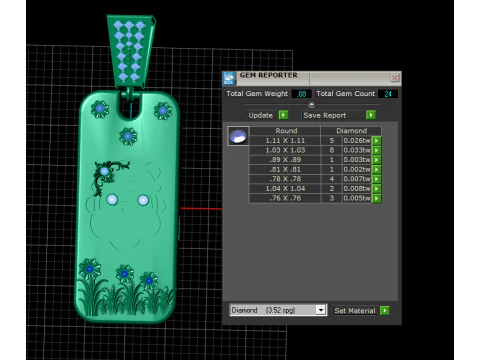This screenshot has width=480, height=360.
Task: Select the left eye gem on pendant
Action: [x=112, y=200]
